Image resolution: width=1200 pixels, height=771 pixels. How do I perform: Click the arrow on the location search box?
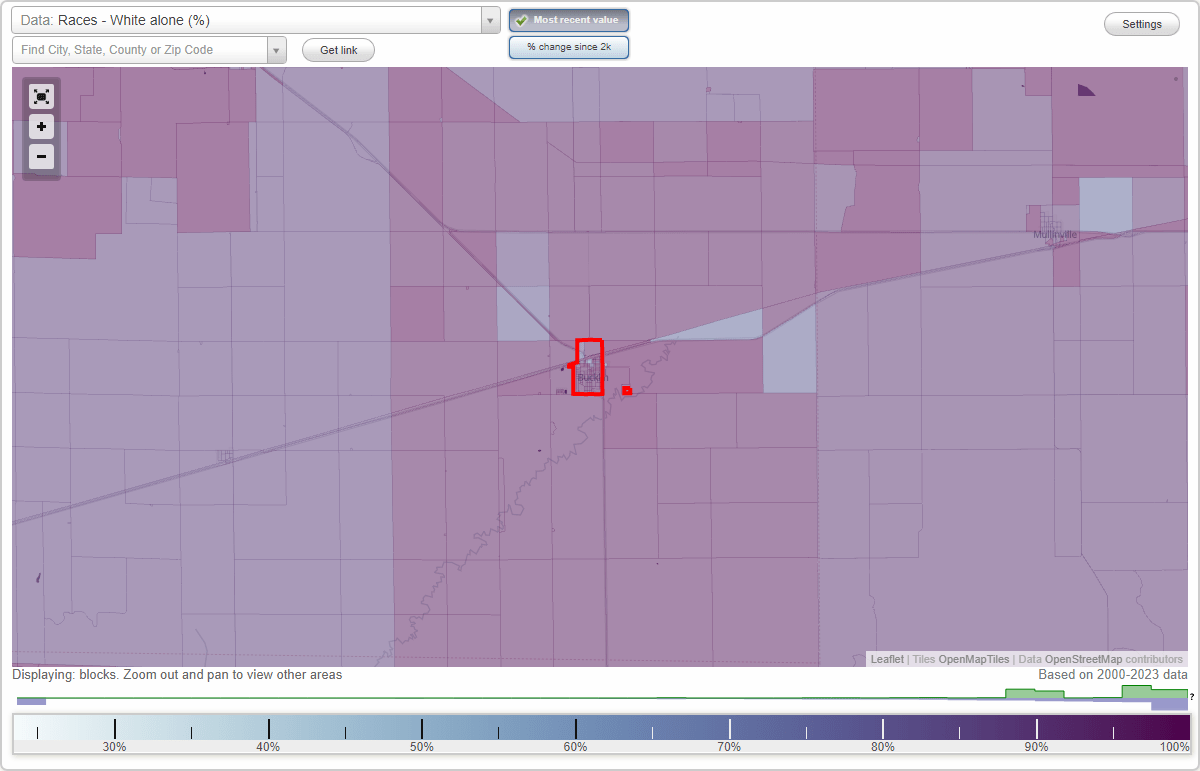pos(277,48)
